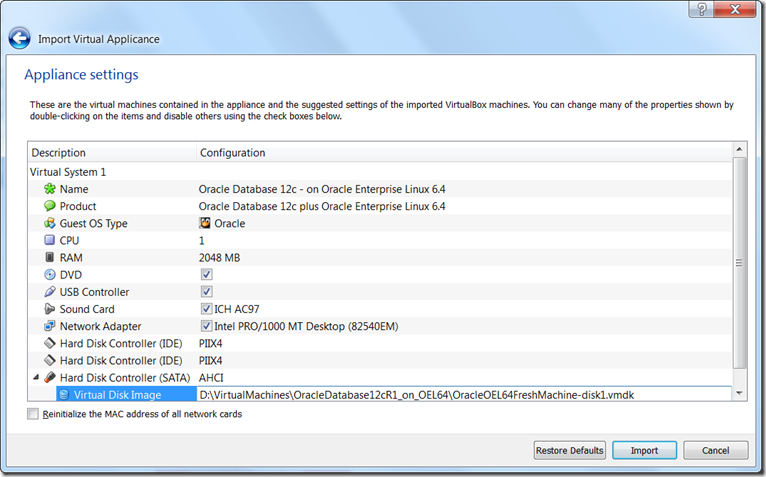
Task: Click the DVD disc icon
Action: 49,274
